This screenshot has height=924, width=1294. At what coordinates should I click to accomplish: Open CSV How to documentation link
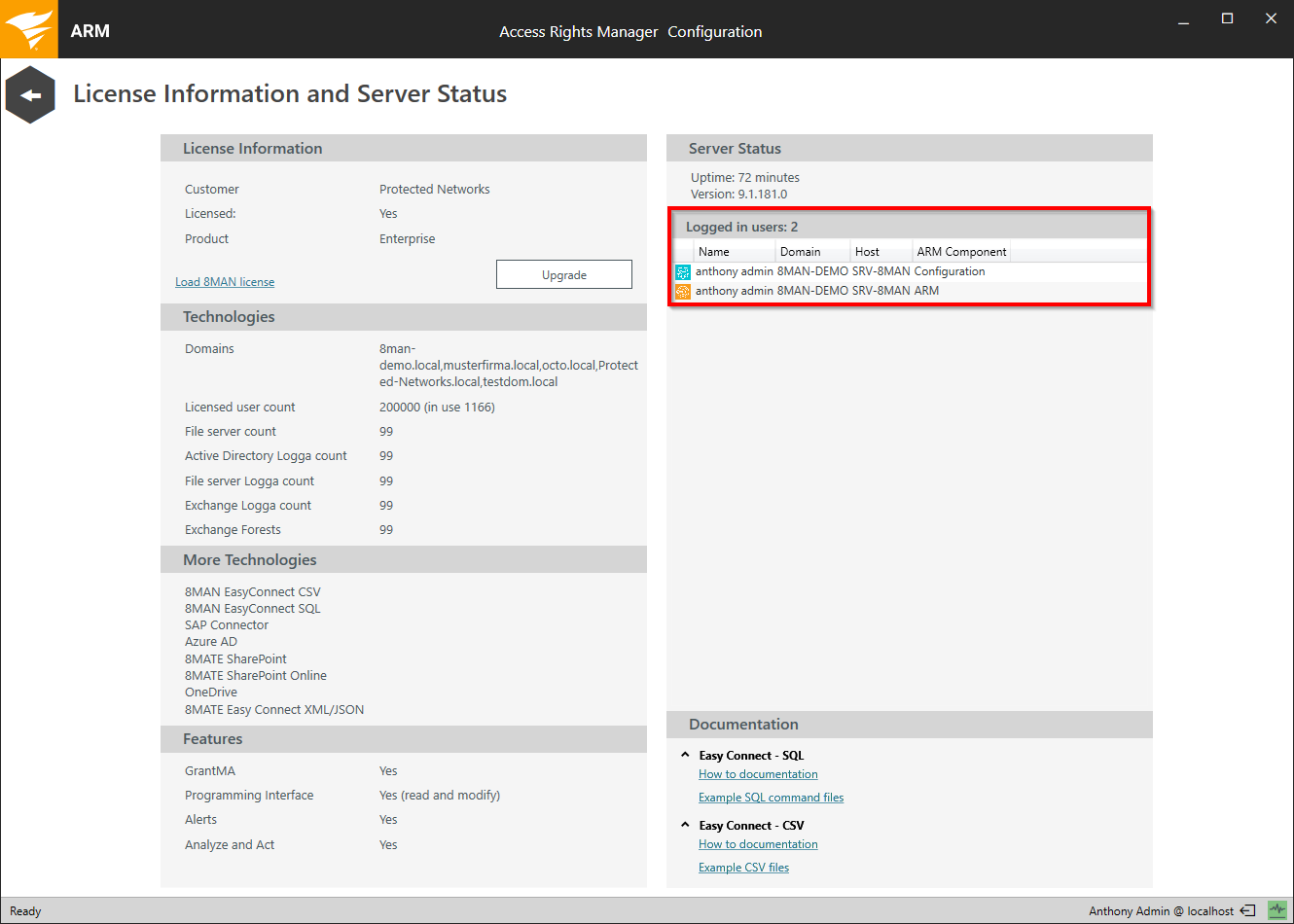[x=758, y=844]
